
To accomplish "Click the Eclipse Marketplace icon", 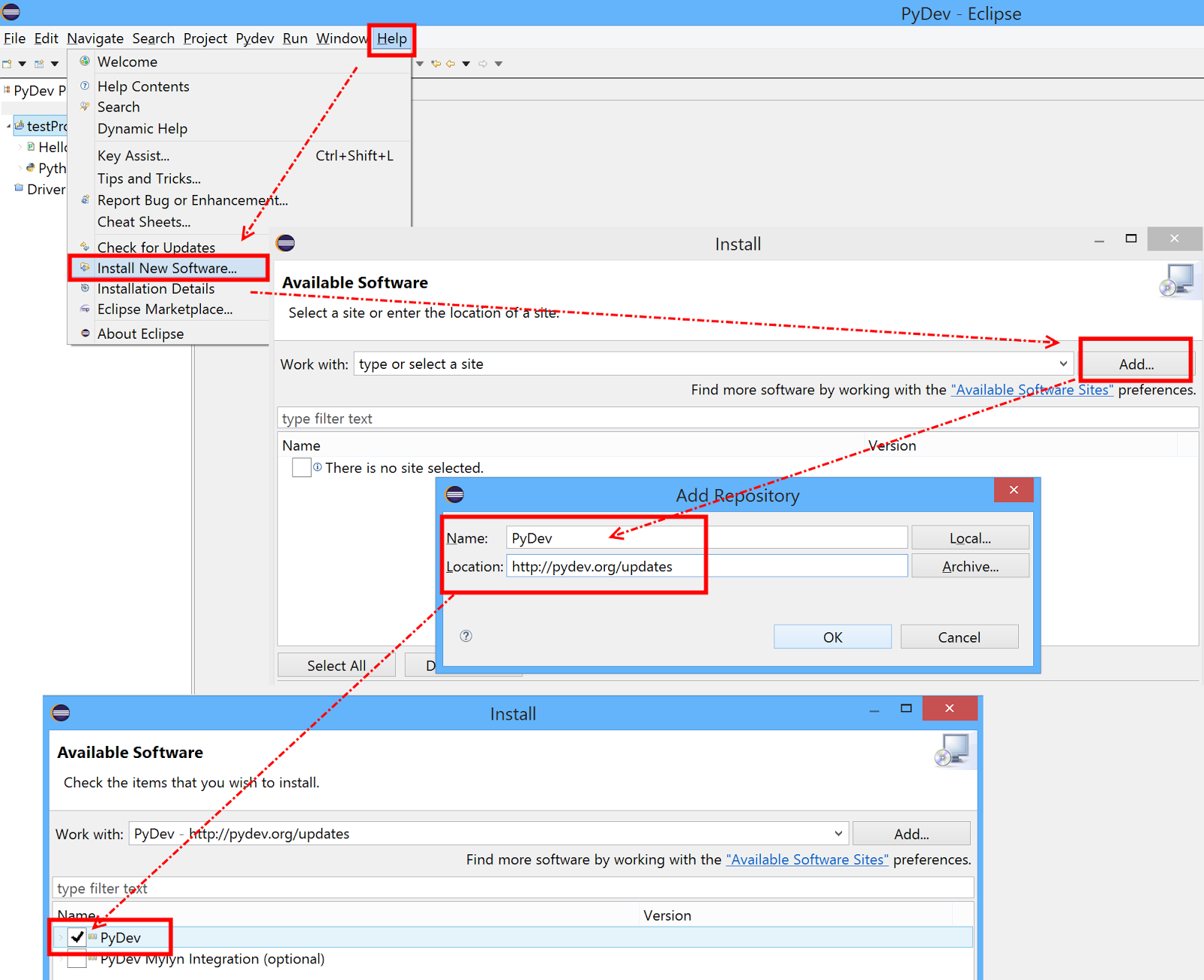I will (x=85, y=309).
